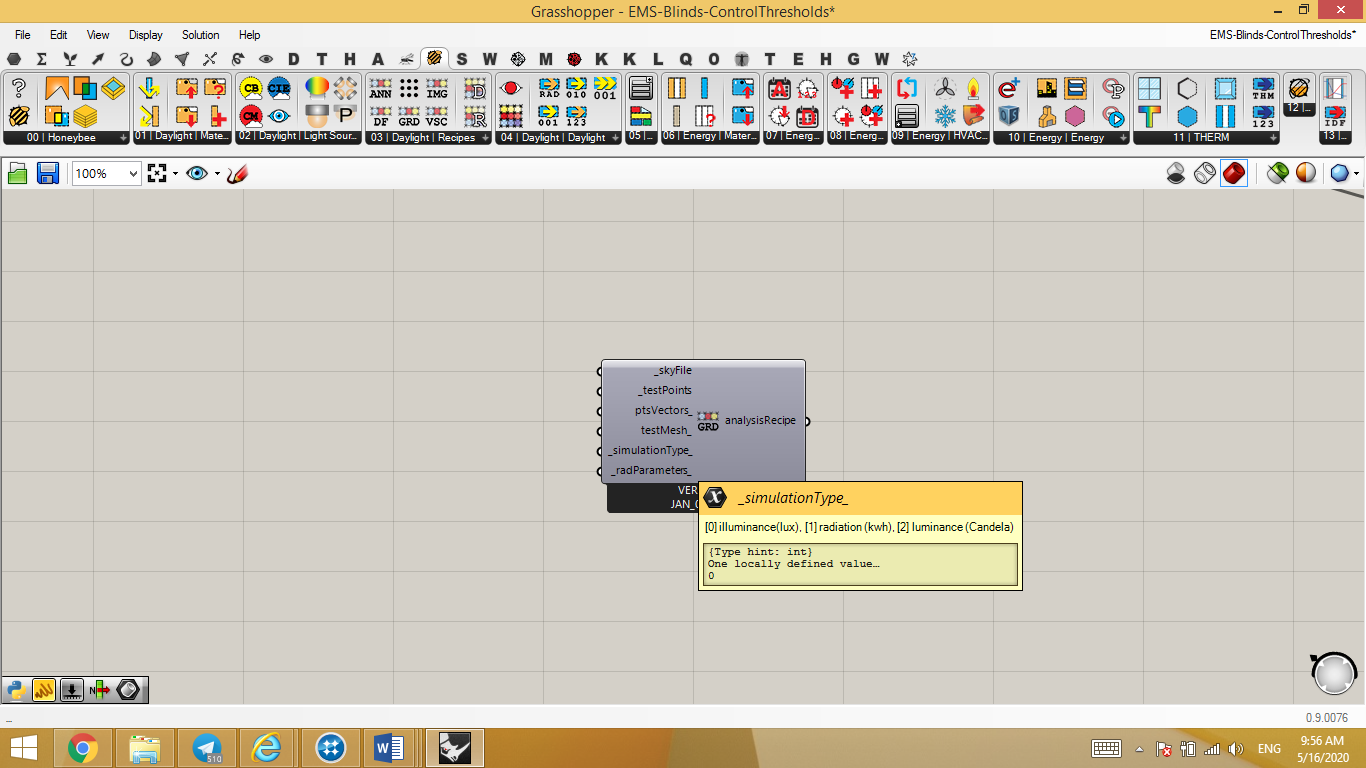Toggle the wireframe preview mode icon
This screenshot has width=1366, height=768.
pyautogui.click(x=1205, y=173)
